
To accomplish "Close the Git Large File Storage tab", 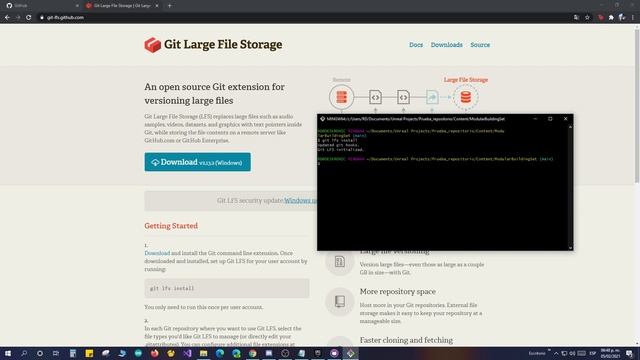I will (x=157, y=6).
